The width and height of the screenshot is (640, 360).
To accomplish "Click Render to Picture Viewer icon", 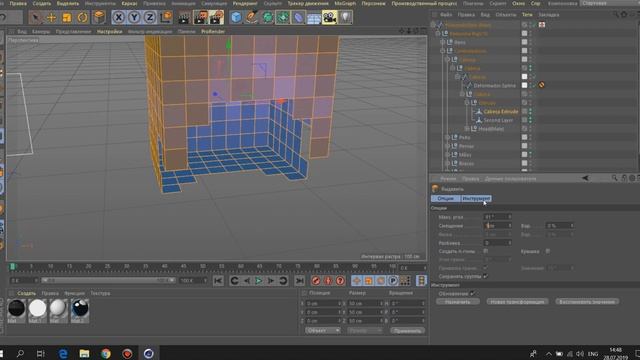I will [x=200, y=18].
